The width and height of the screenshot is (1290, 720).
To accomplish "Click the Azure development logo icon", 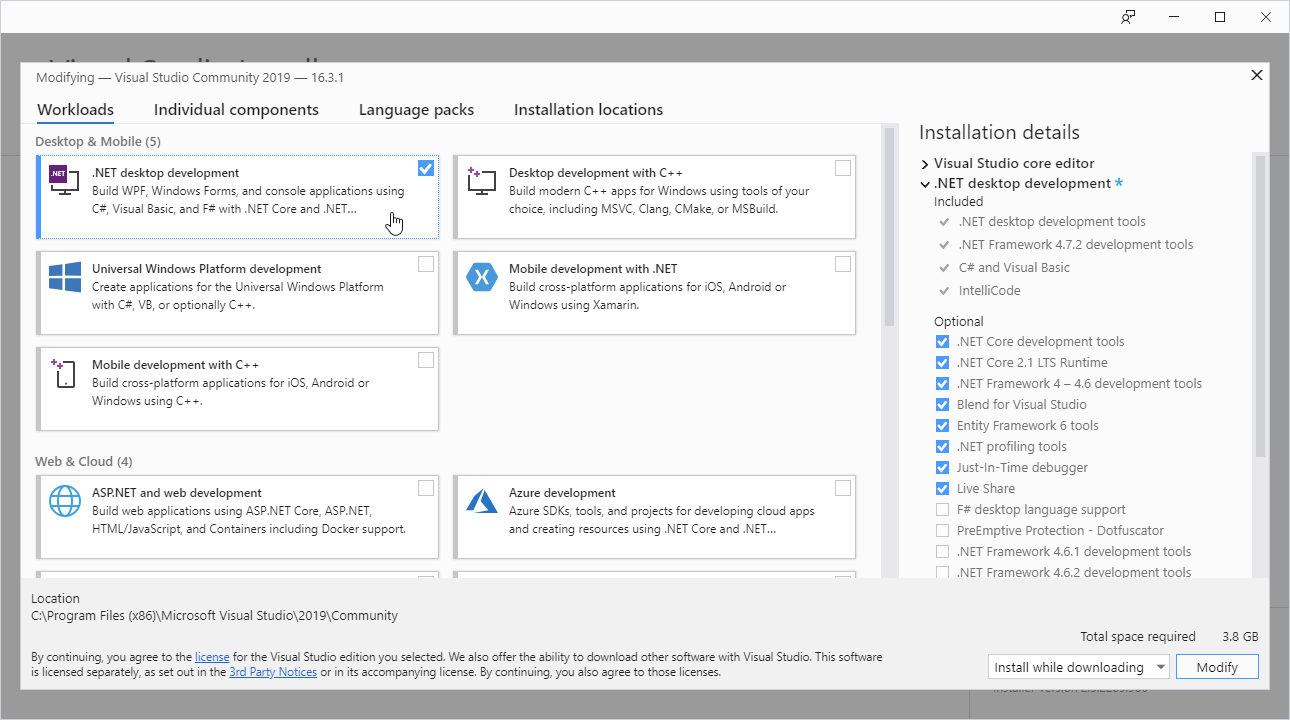I will [481, 499].
